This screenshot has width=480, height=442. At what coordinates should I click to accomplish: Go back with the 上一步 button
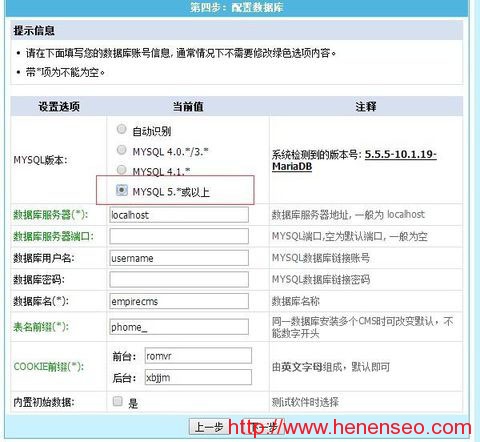click(209, 427)
